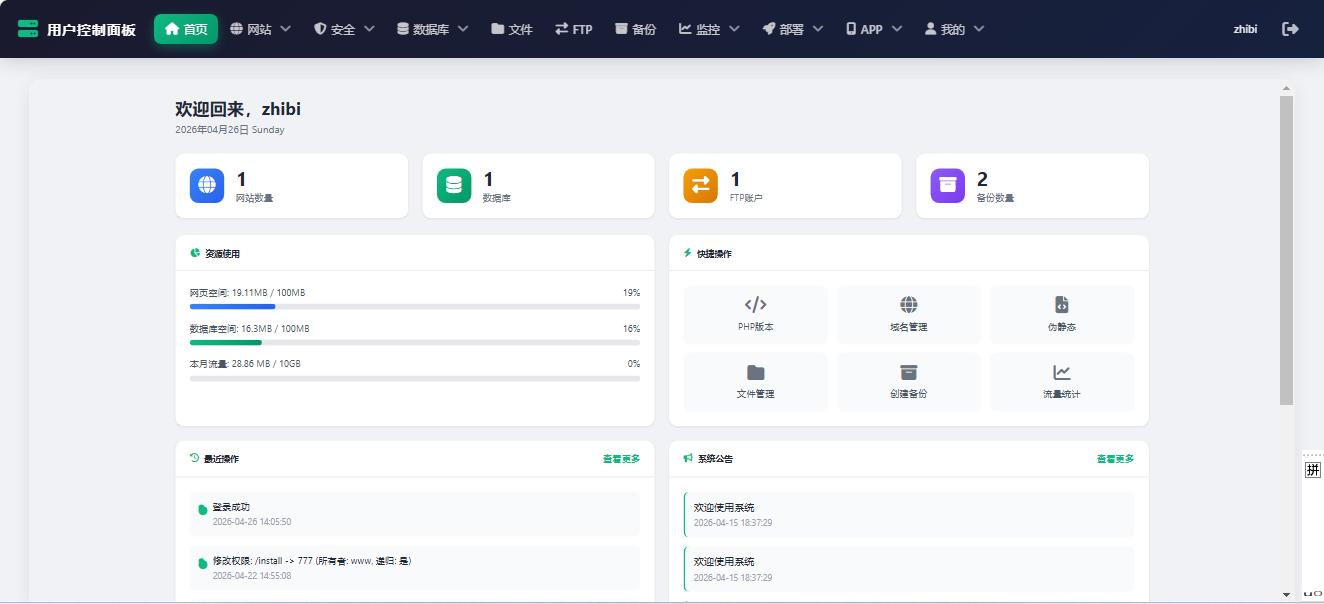This screenshot has height=604, width=1324.
Task: Open the 流量统计 quick action
Action: tap(1062, 382)
